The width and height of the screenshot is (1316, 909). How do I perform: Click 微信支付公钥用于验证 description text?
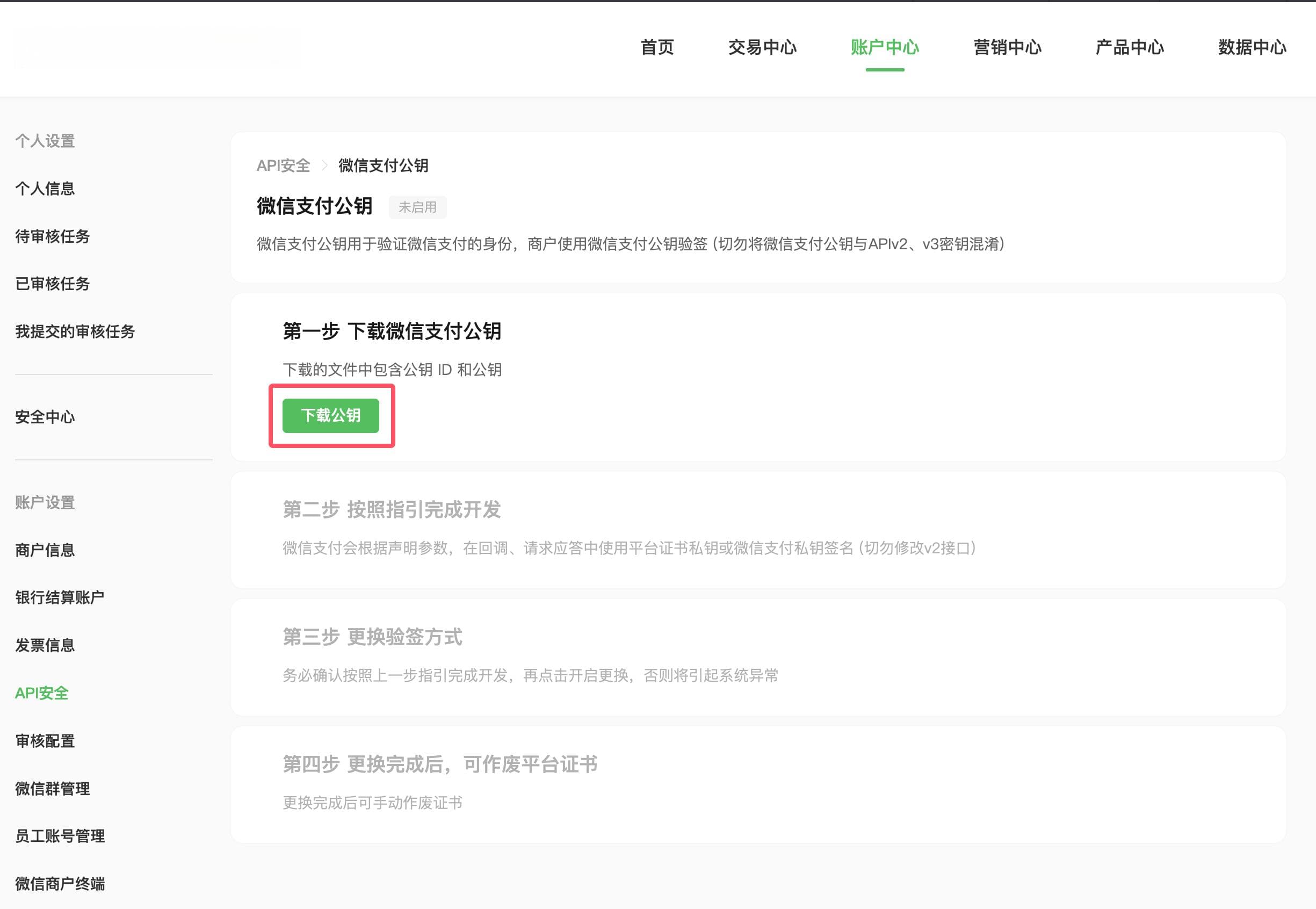[x=632, y=244]
